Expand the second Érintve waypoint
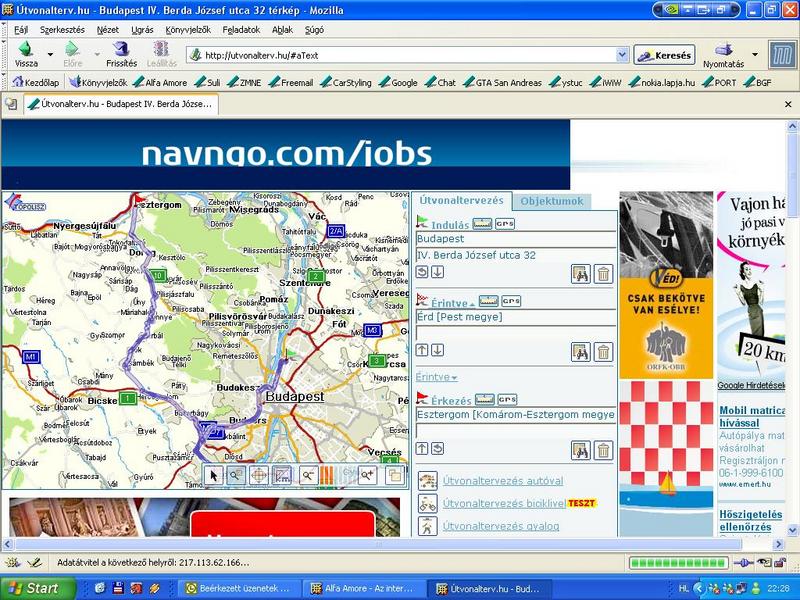This screenshot has height=600, width=800. [x=436, y=377]
